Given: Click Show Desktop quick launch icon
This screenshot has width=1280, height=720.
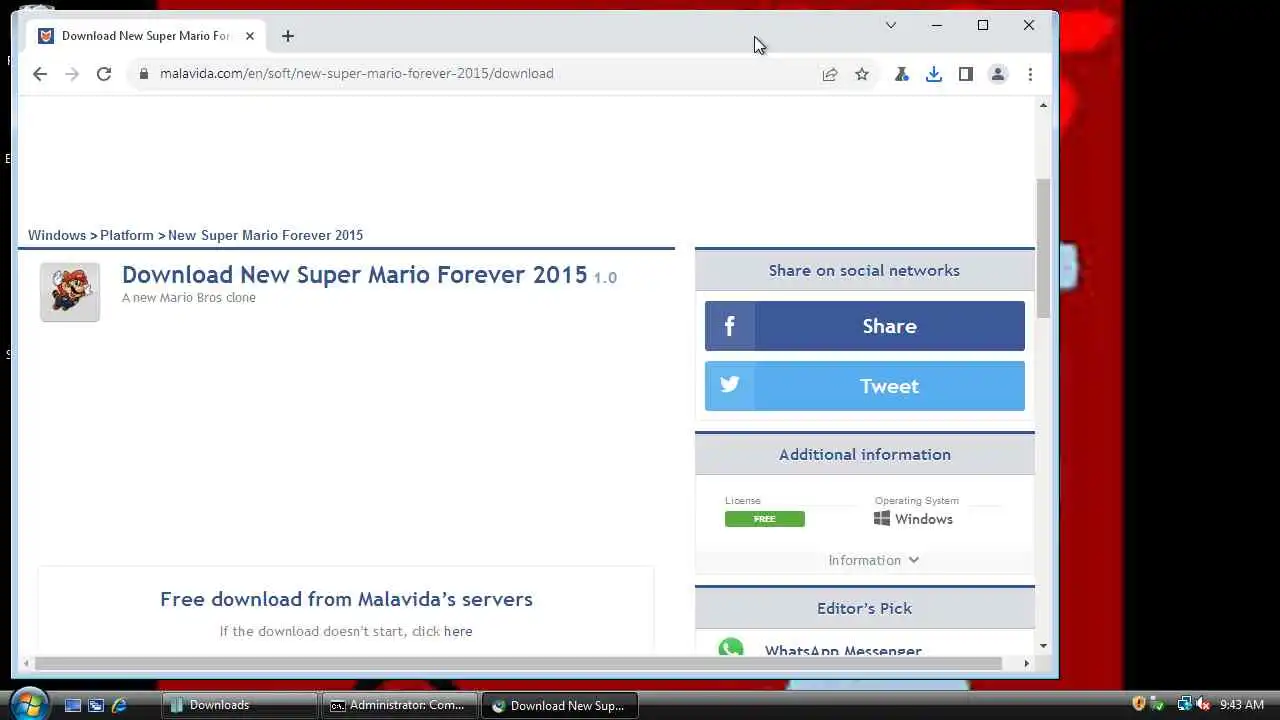Looking at the screenshot, I should coord(73,705).
